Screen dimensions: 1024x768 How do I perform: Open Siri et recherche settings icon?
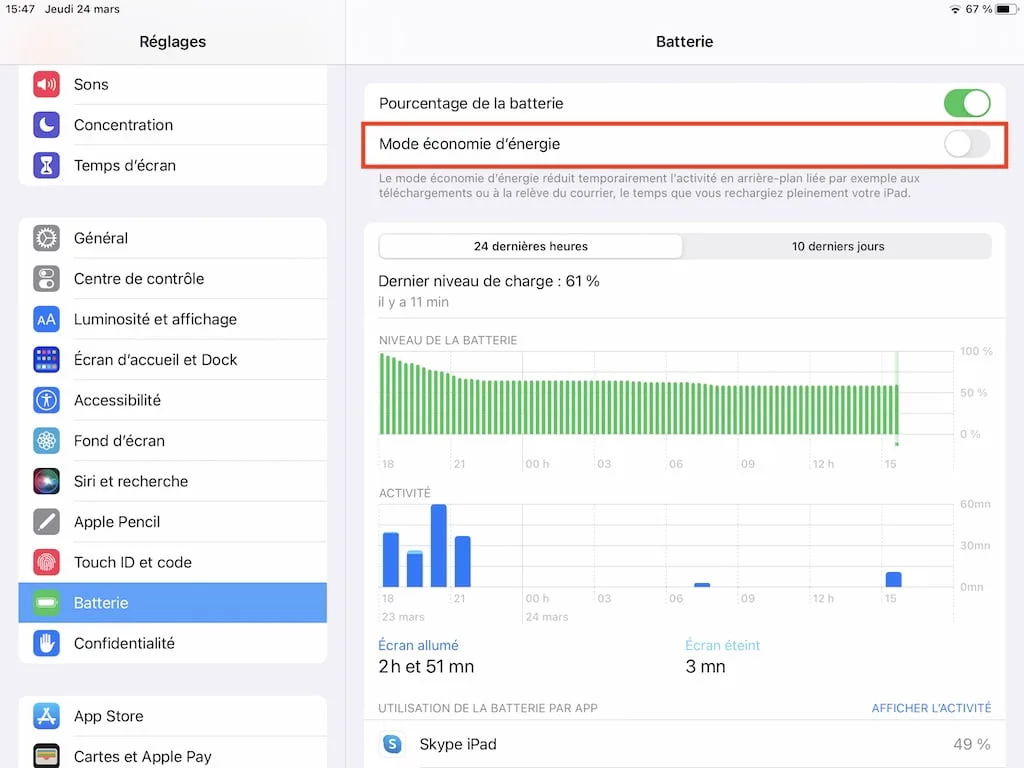pyautogui.click(x=47, y=481)
